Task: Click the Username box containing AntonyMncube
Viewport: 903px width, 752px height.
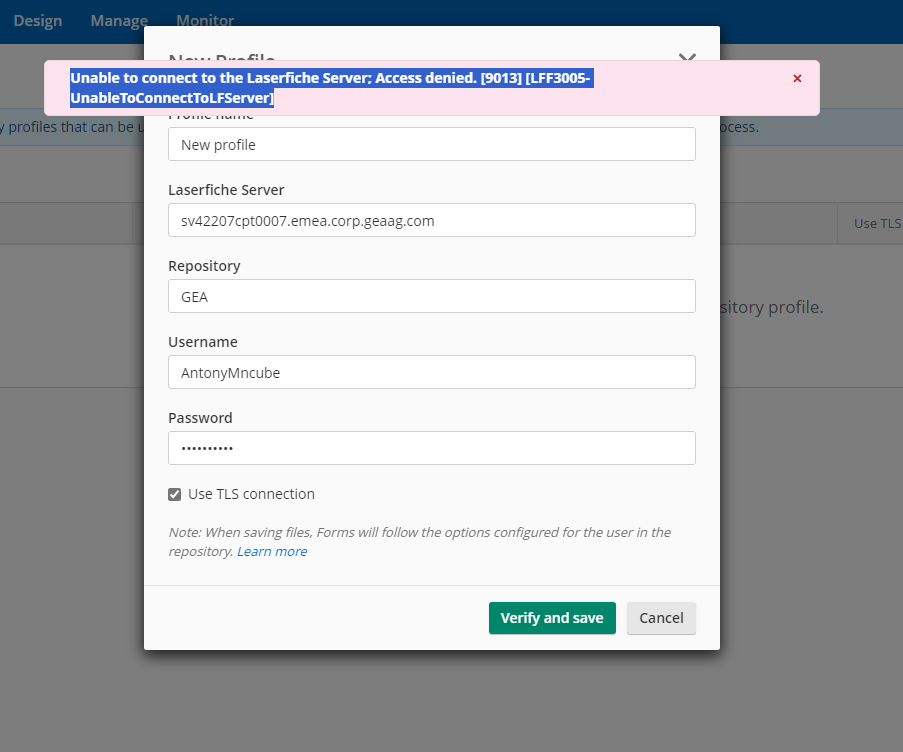Action: click(x=431, y=372)
